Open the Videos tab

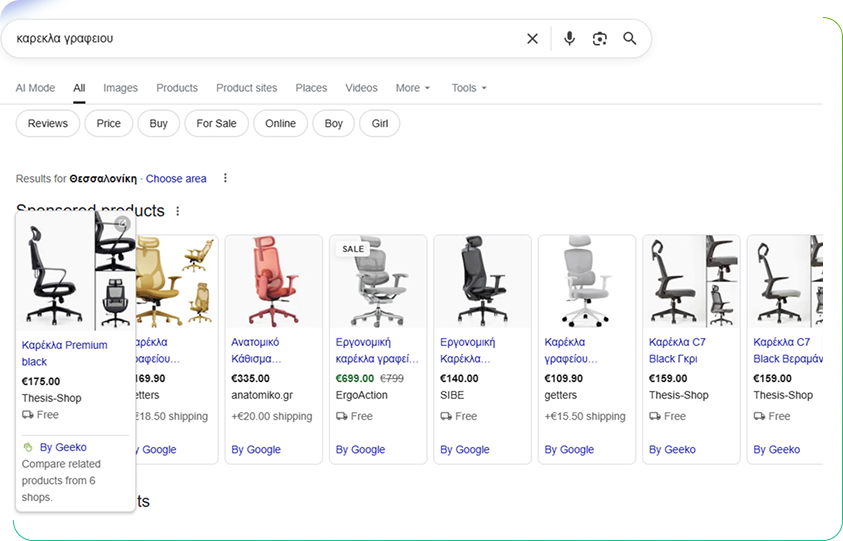coord(361,88)
